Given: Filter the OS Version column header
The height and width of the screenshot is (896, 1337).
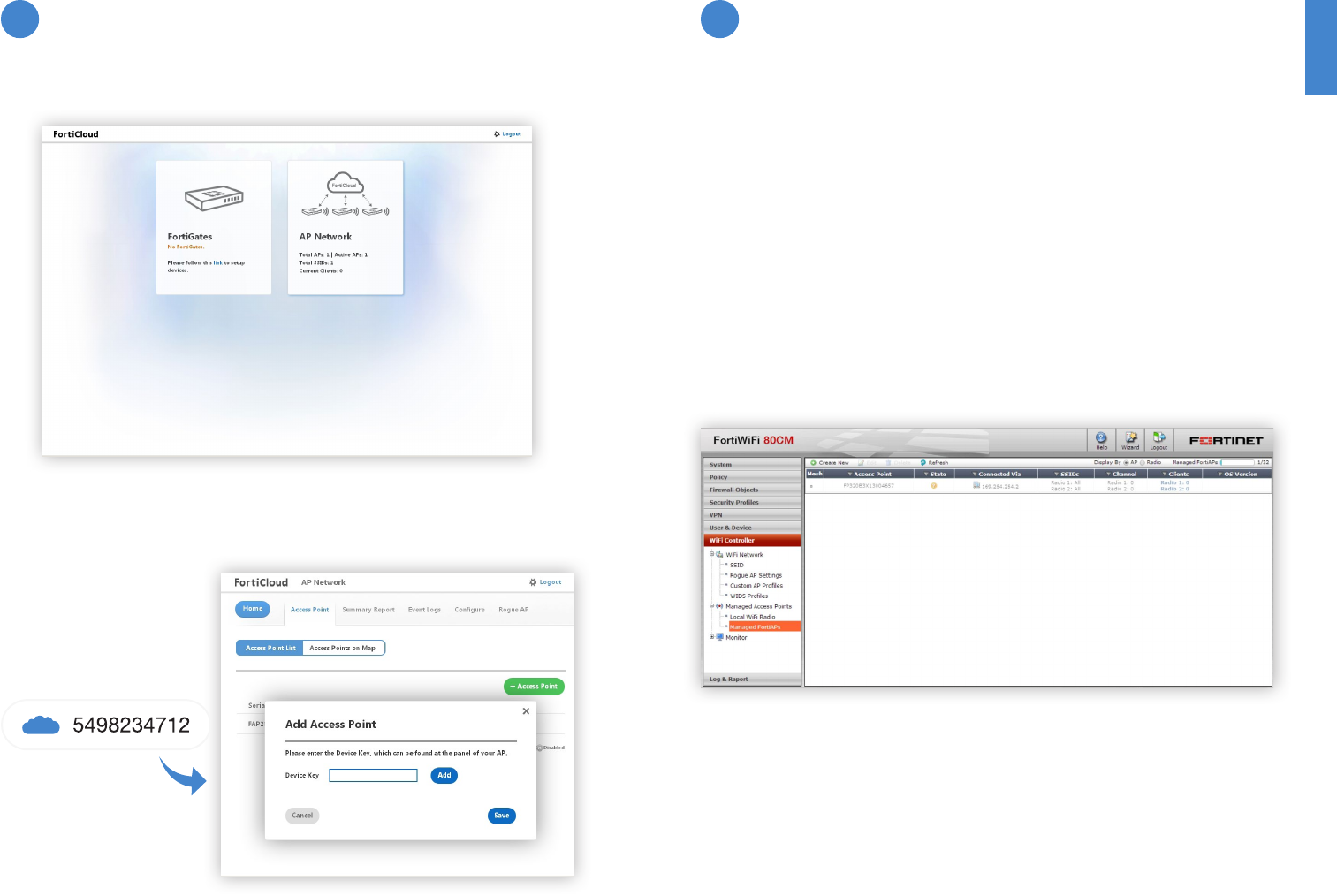Looking at the screenshot, I should point(1238,474).
